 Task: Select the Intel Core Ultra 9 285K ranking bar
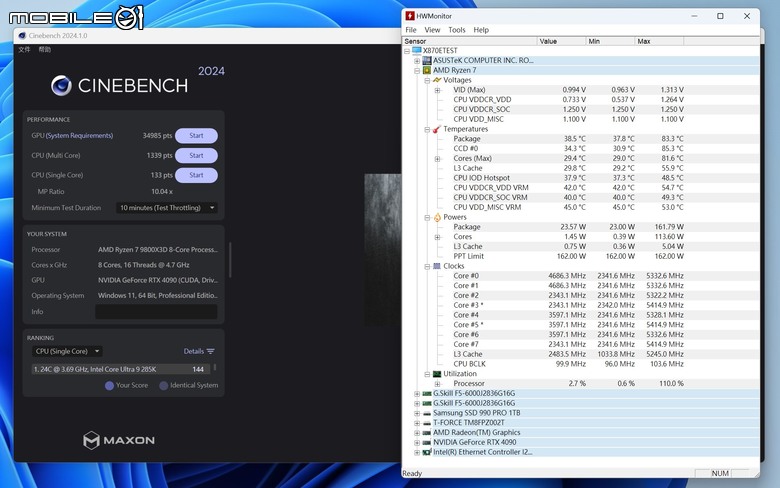click(x=121, y=369)
